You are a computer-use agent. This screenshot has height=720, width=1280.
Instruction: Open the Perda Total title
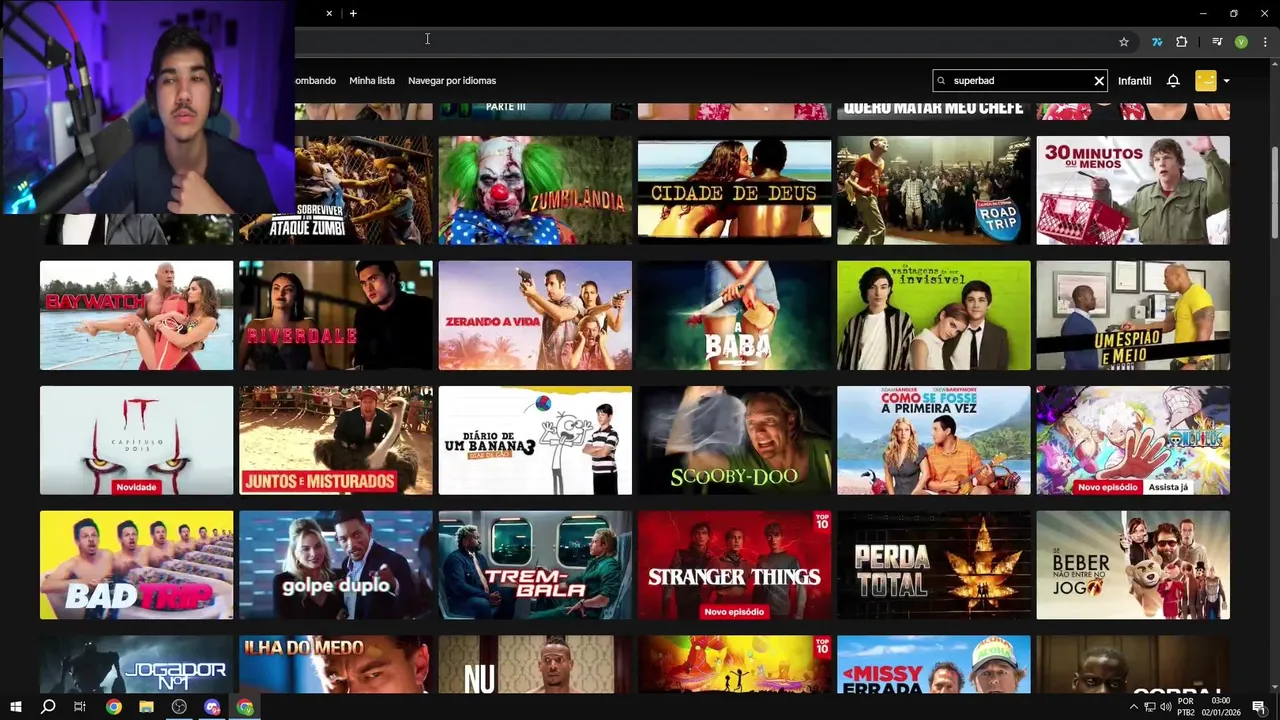pos(933,565)
